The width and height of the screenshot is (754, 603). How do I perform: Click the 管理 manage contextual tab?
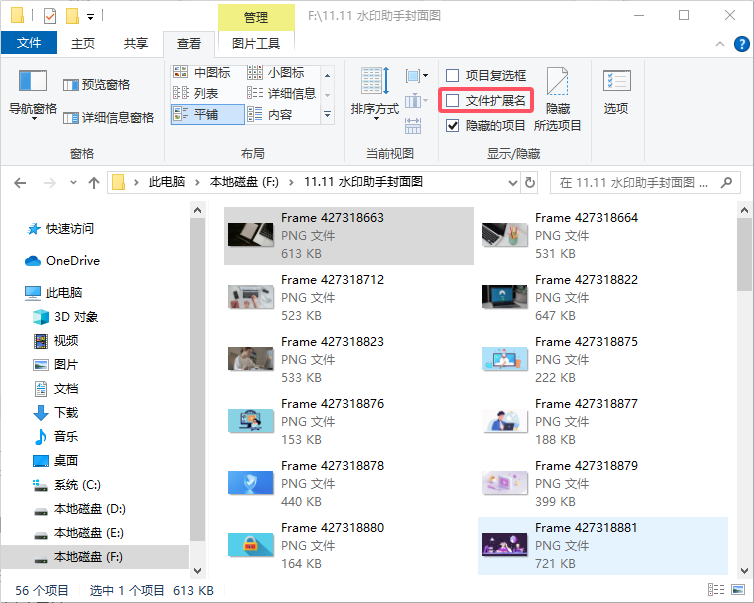(256, 17)
